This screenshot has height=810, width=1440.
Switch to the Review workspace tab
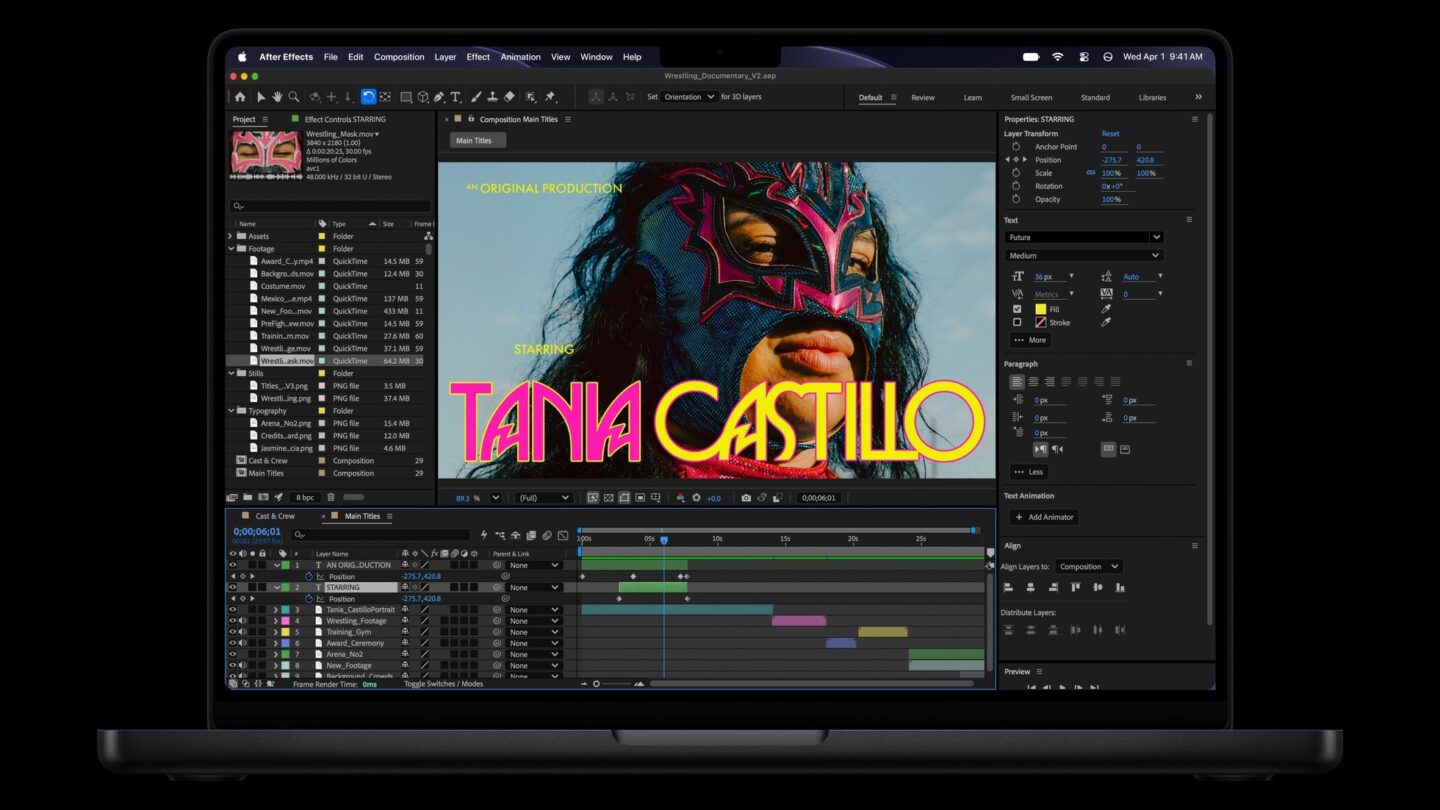pos(923,98)
